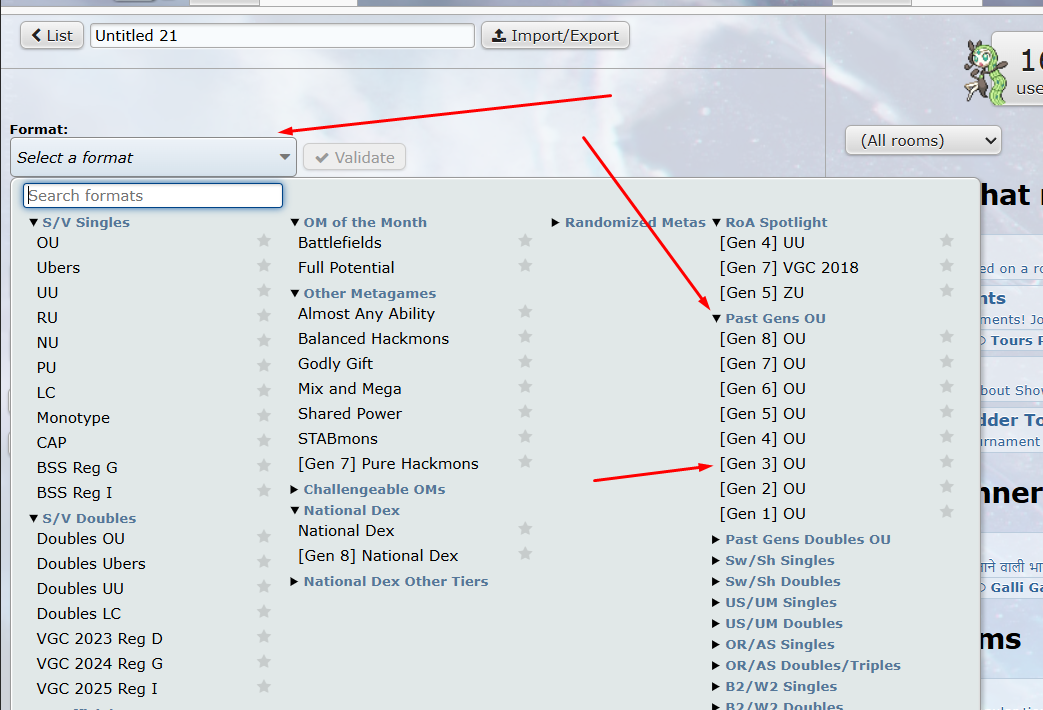Star the [Gen 4] UU format
Viewport: 1043px width, 710px height.
click(x=947, y=240)
